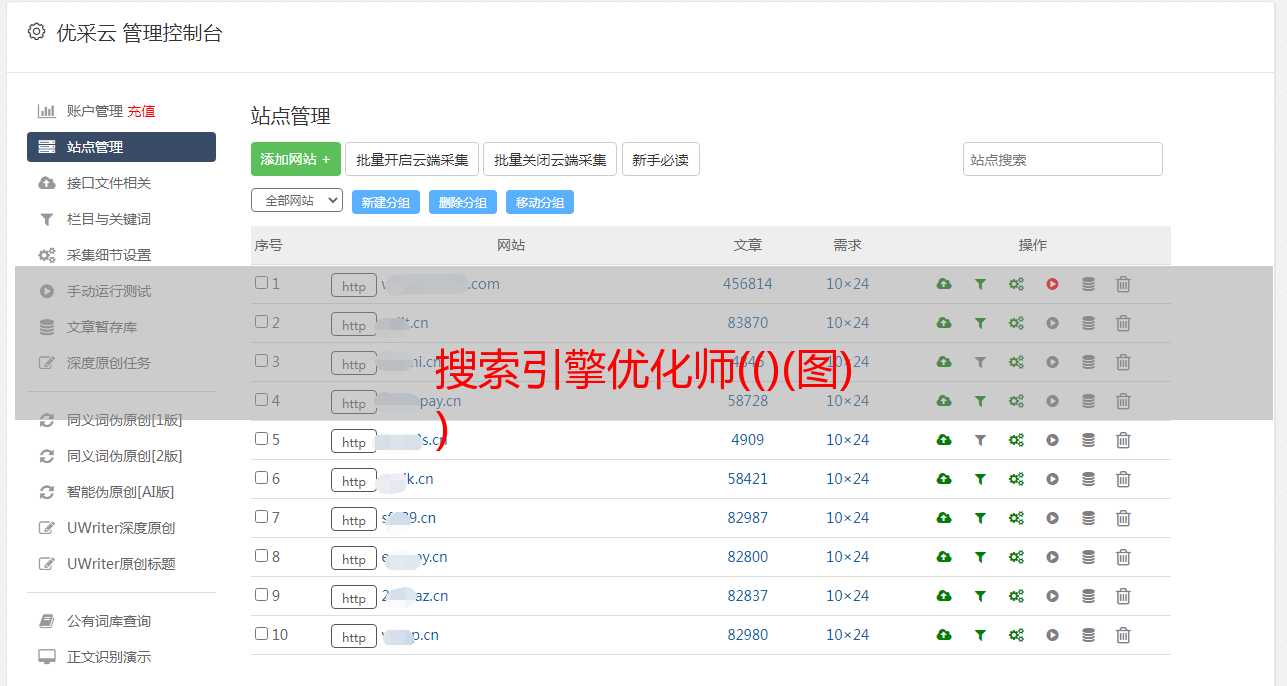Click article count 4909
1287x686 pixels.
748,440
